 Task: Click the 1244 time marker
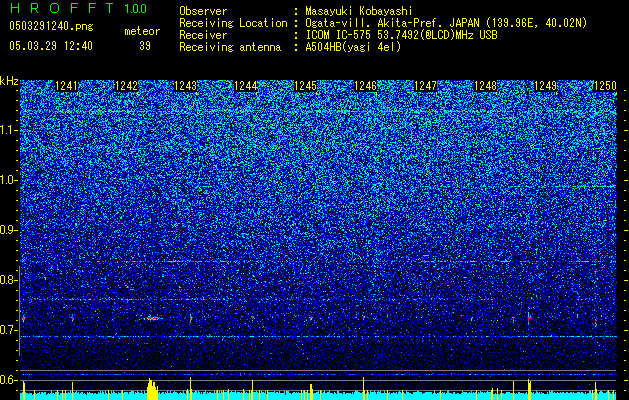click(x=246, y=86)
